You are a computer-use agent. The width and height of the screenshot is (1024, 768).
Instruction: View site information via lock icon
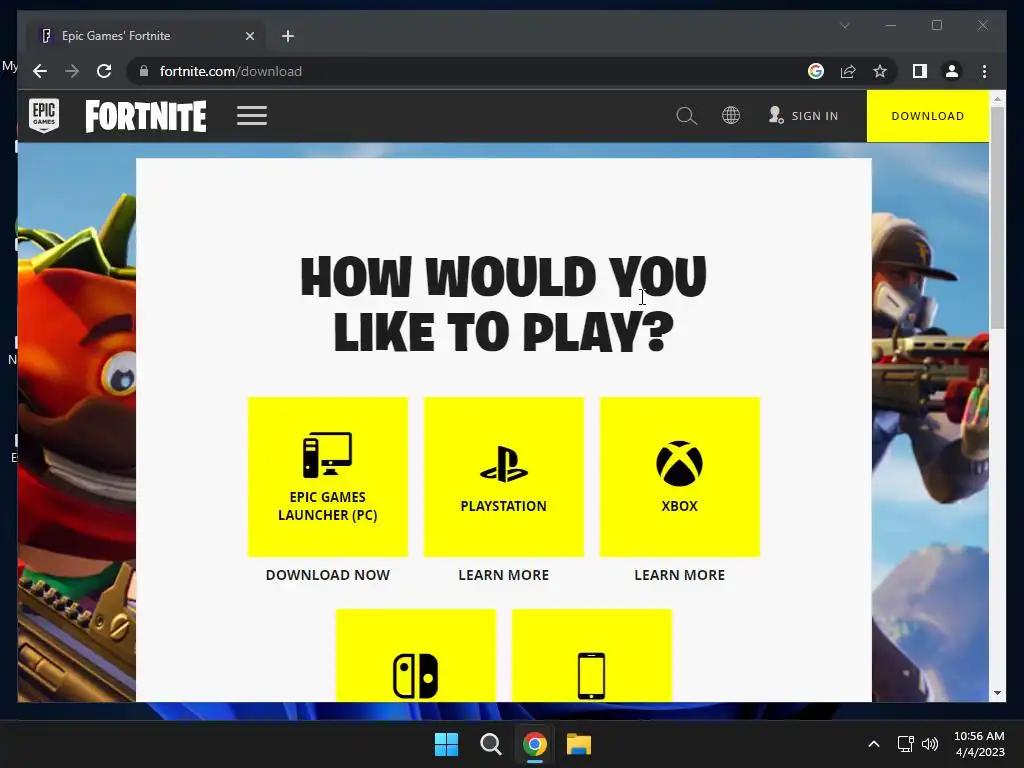(144, 71)
